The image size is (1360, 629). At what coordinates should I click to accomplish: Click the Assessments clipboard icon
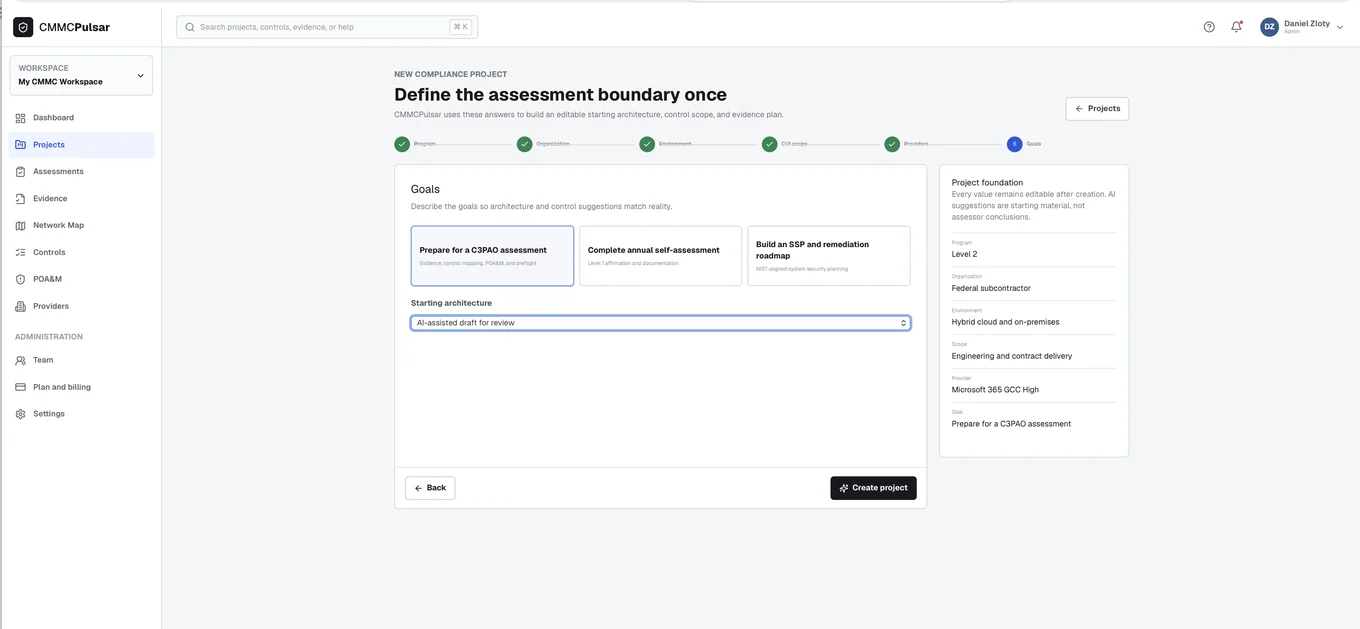tap(20, 172)
